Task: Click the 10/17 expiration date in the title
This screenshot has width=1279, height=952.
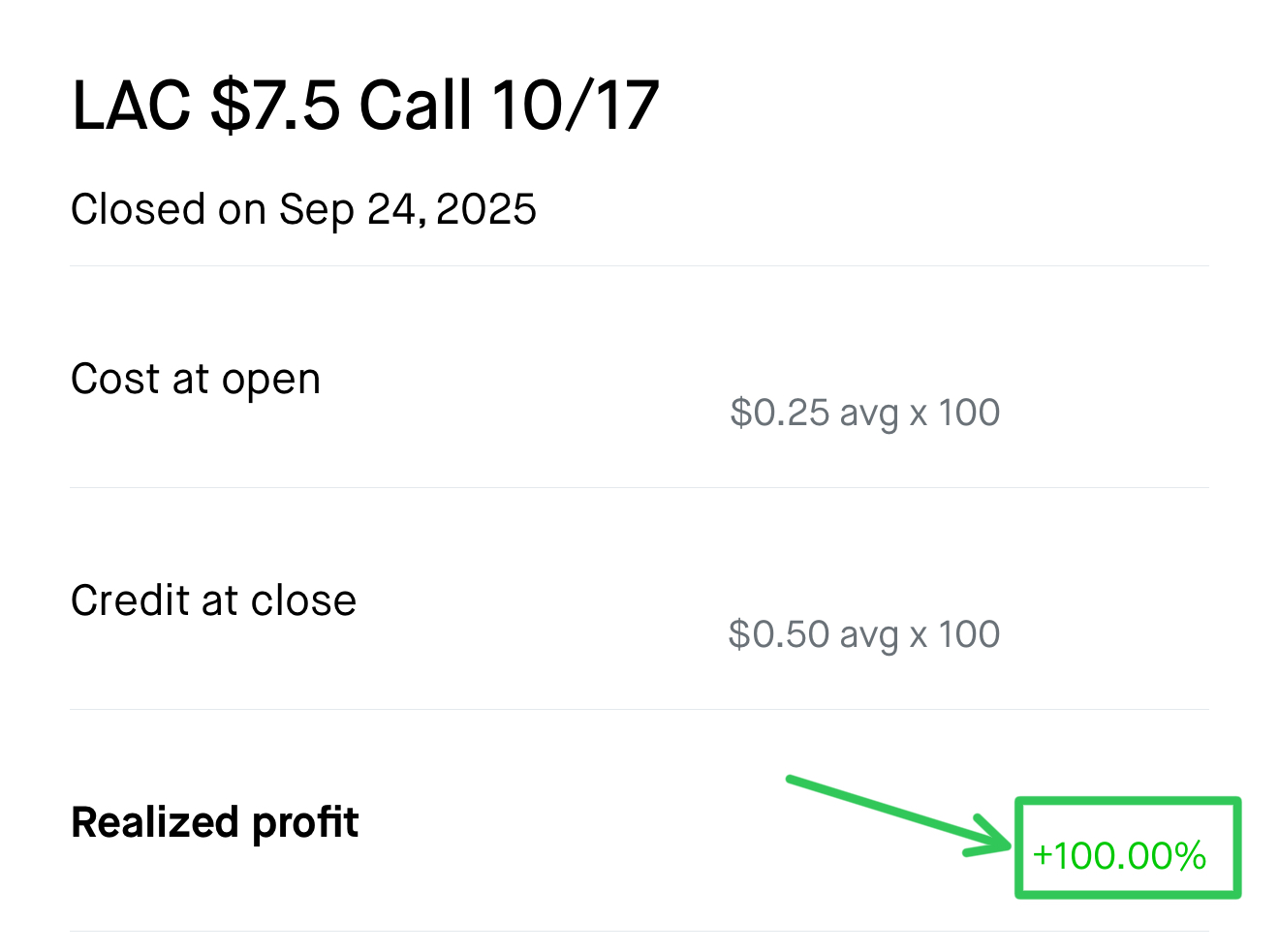Action: tap(576, 106)
